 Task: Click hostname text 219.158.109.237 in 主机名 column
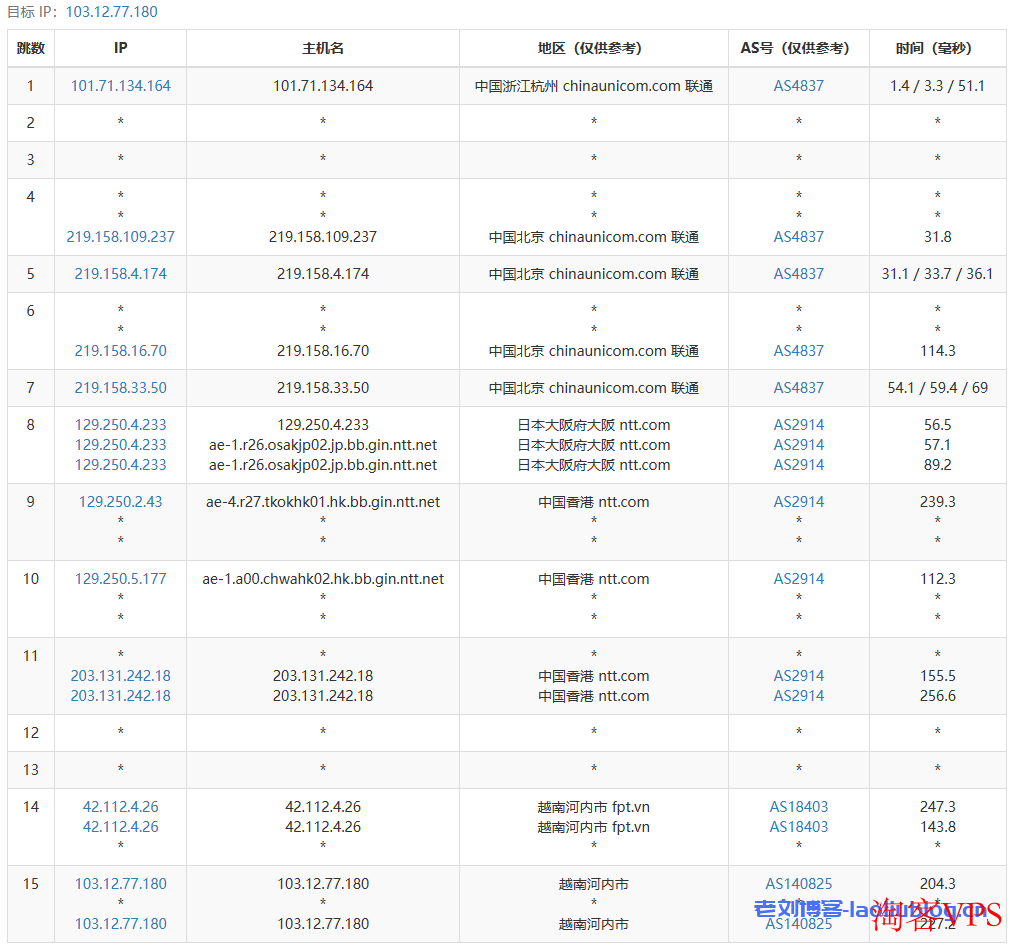point(323,237)
